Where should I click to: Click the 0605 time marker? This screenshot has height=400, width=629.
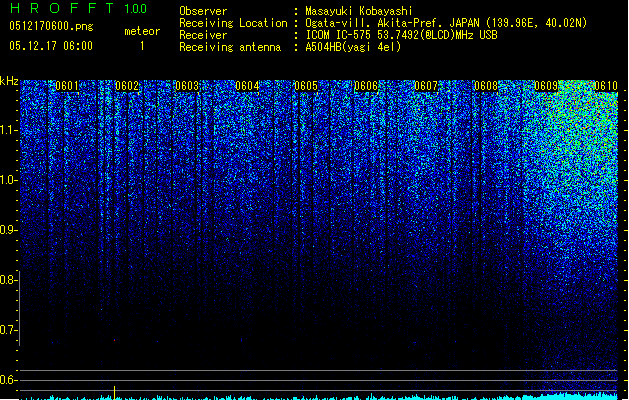(x=306, y=86)
